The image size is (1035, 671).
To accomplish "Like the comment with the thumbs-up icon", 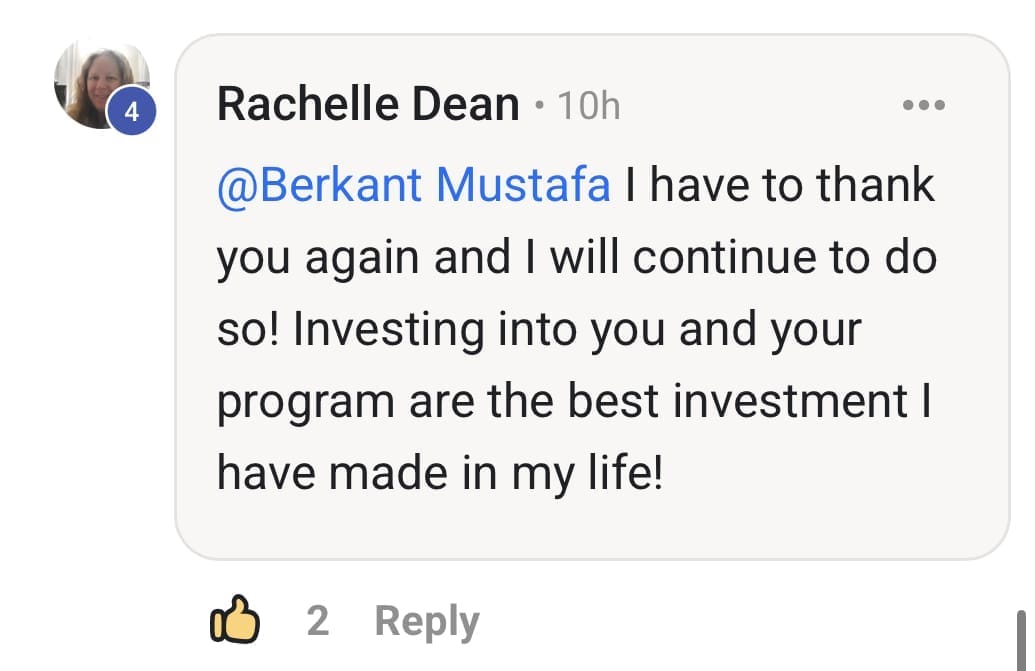I will click(x=235, y=621).
